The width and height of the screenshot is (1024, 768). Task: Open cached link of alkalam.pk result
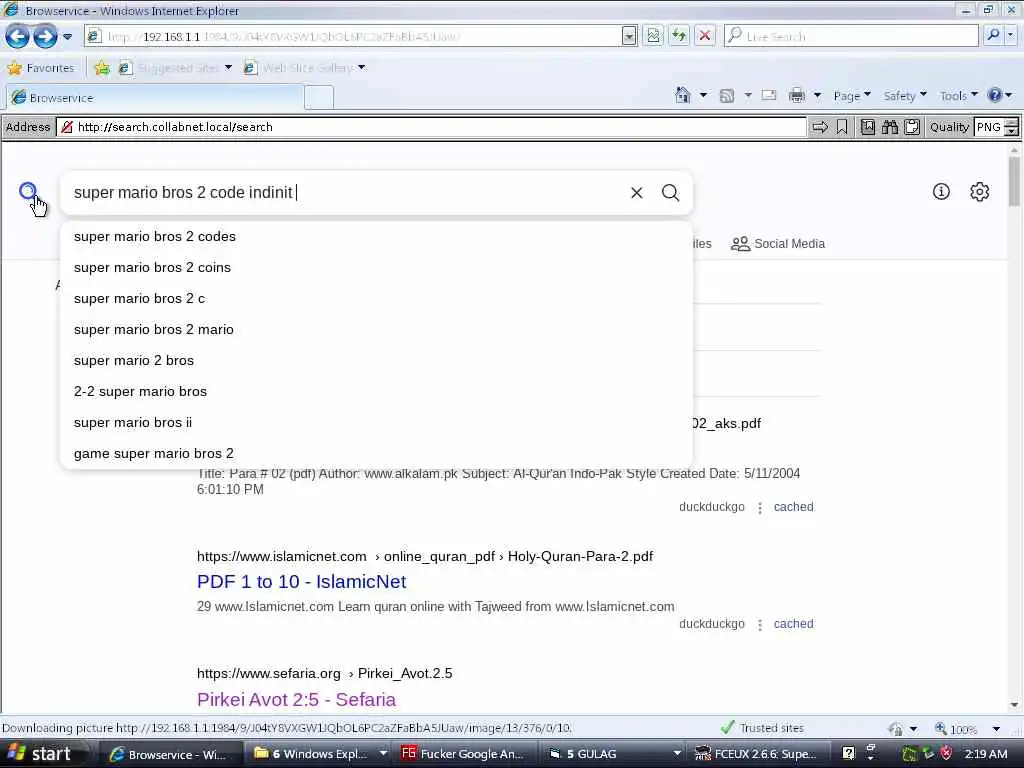coord(793,507)
